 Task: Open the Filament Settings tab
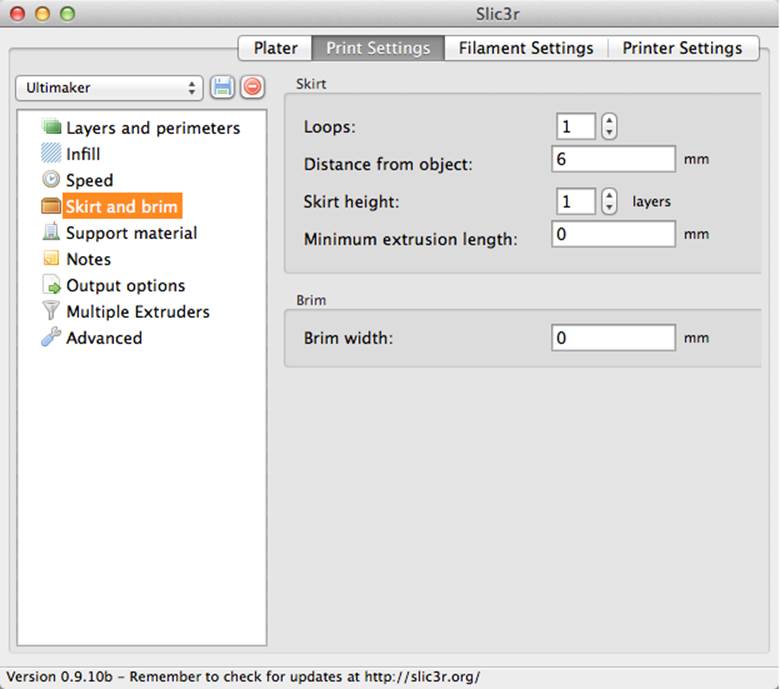point(526,48)
